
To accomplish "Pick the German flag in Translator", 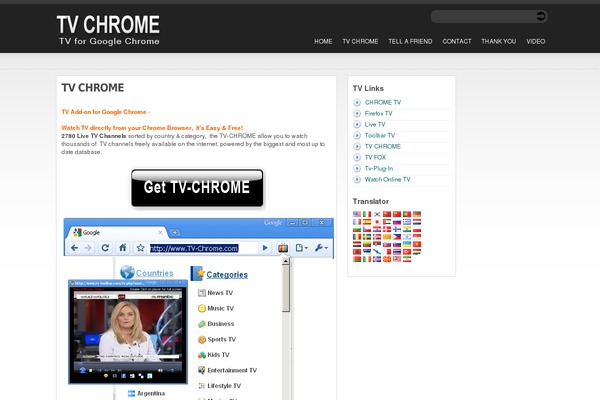I will click(417, 214).
